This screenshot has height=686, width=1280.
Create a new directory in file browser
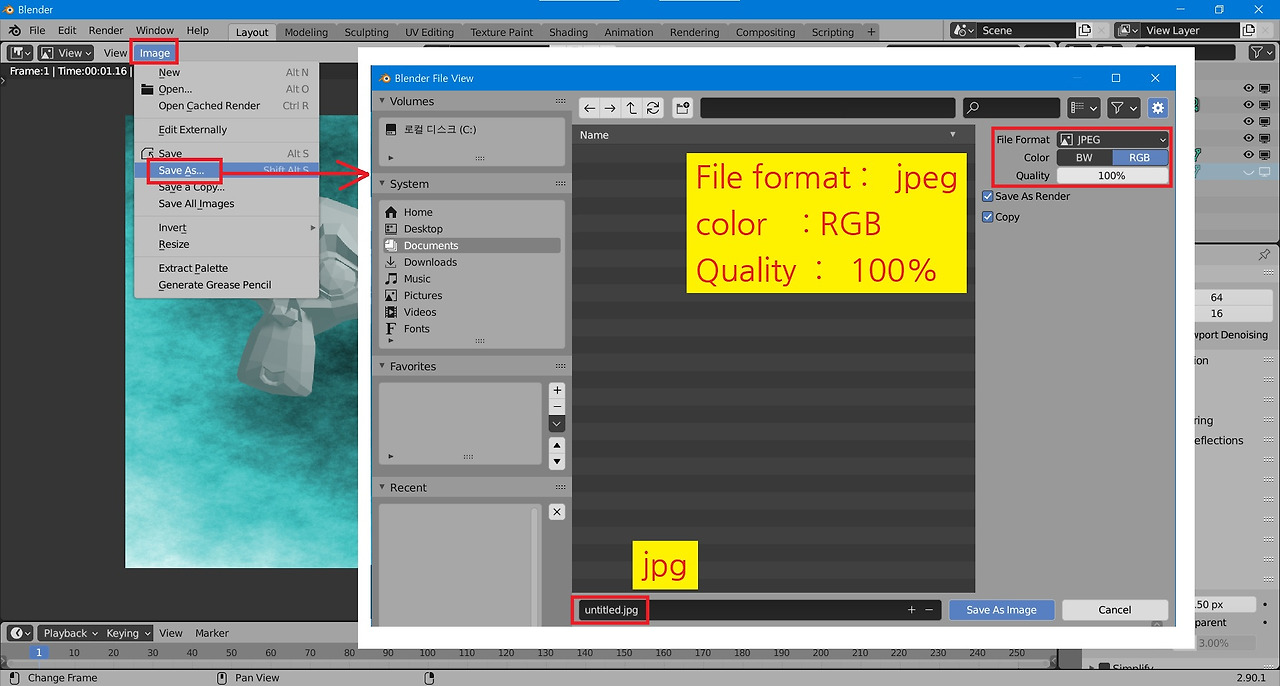pos(683,108)
